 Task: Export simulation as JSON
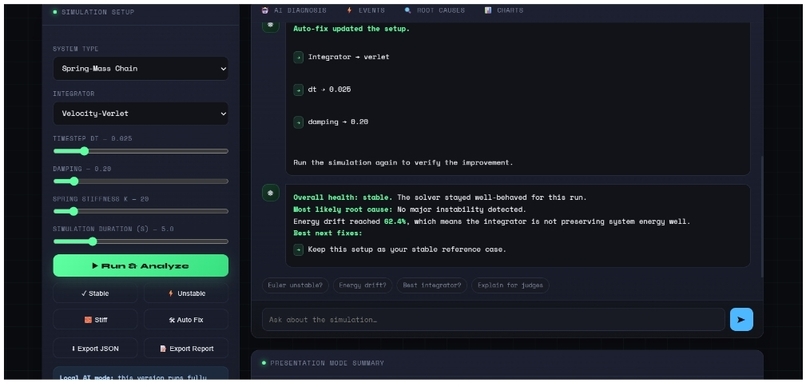pyautogui.click(x=95, y=348)
